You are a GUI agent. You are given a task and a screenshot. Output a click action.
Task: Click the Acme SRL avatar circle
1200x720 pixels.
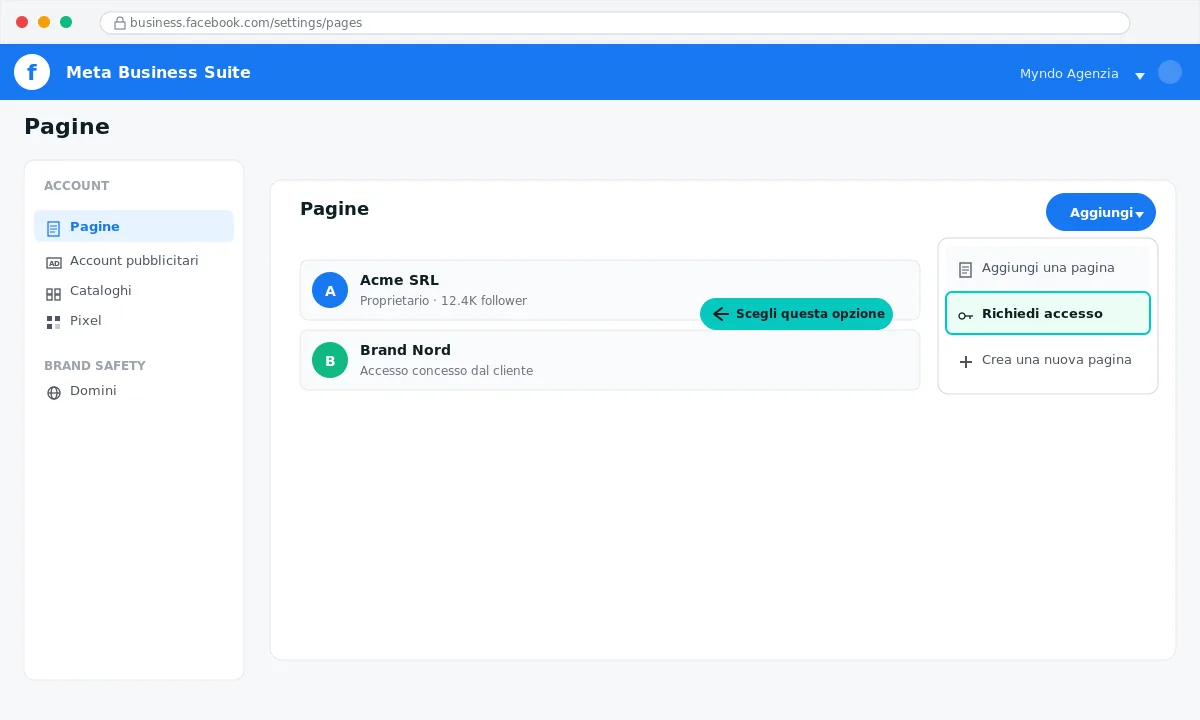pyautogui.click(x=330, y=290)
